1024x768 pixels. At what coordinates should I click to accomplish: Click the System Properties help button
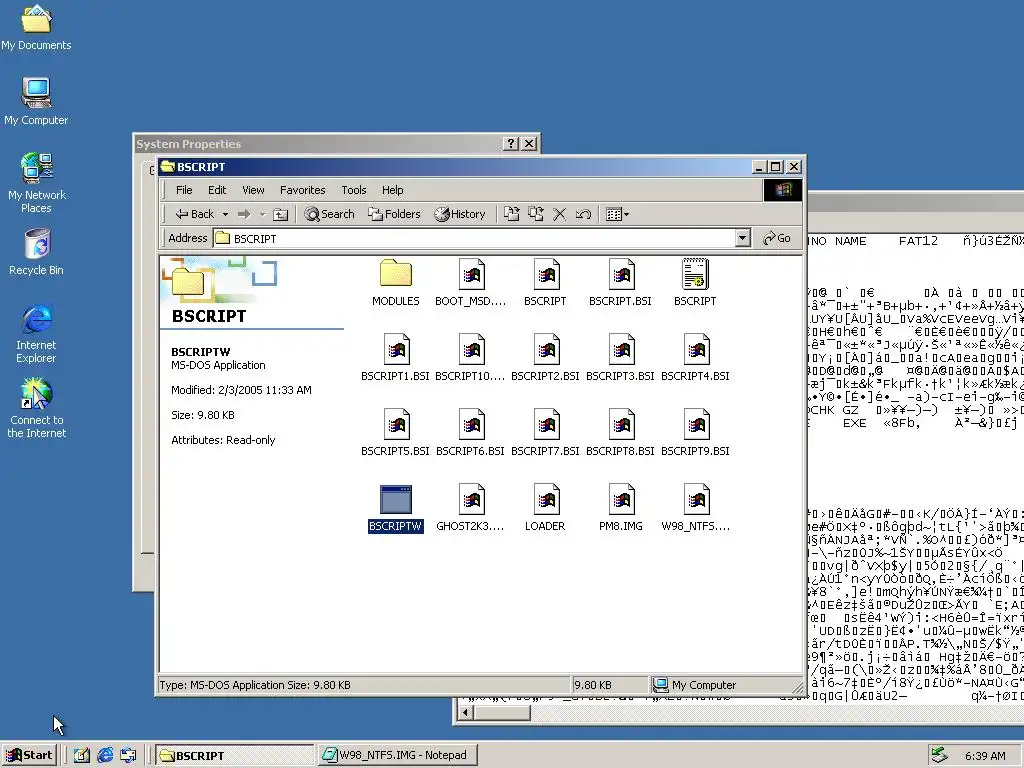[x=512, y=144]
